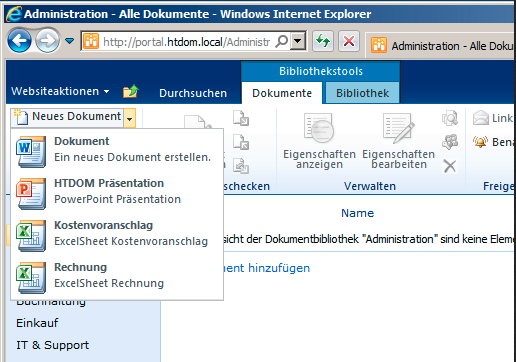516x362 pixels.
Task: Sort by the Name column header
Action: click(x=357, y=213)
